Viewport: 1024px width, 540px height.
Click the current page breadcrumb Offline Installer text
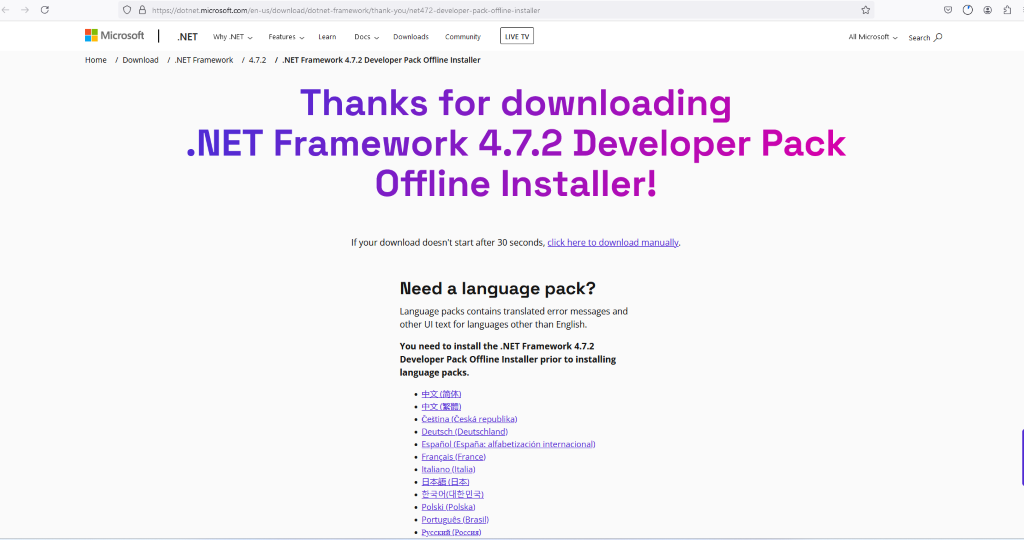[x=381, y=60]
